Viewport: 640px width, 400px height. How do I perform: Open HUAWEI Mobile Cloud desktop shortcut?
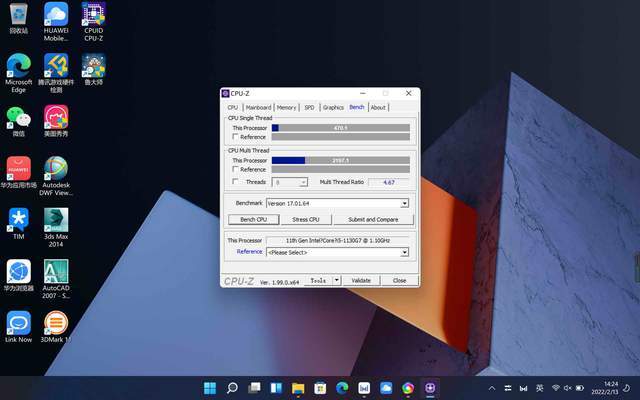(x=56, y=22)
